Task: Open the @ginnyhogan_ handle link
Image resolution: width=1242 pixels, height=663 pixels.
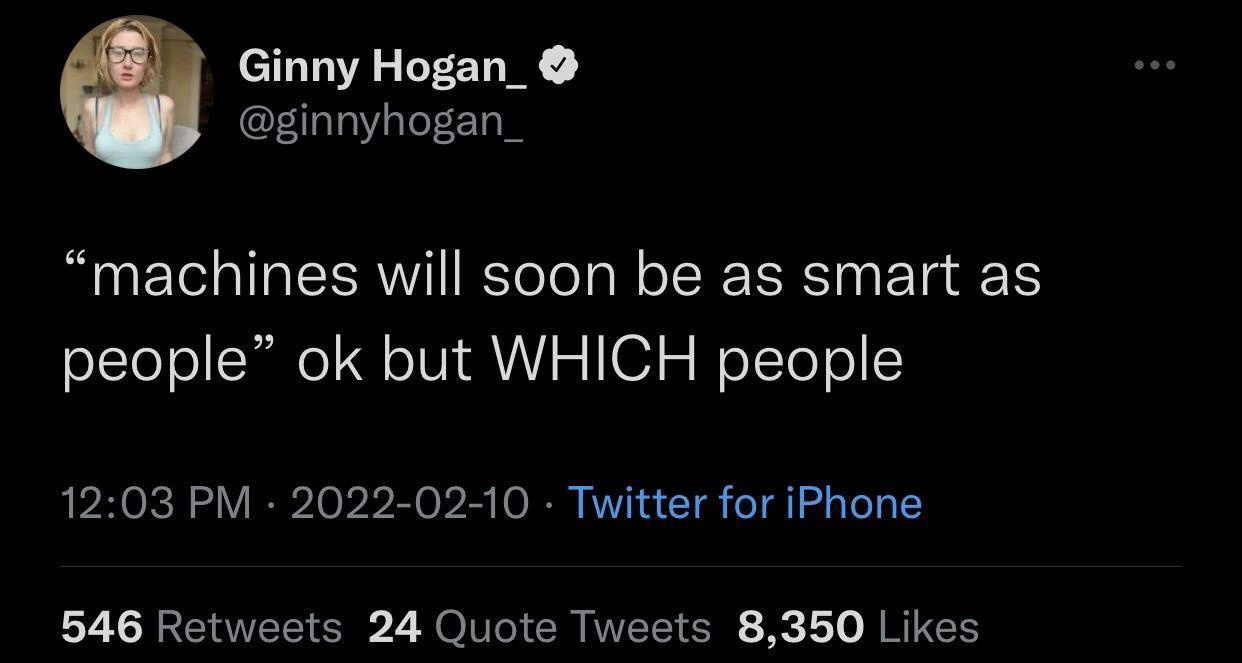Action: (x=380, y=121)
